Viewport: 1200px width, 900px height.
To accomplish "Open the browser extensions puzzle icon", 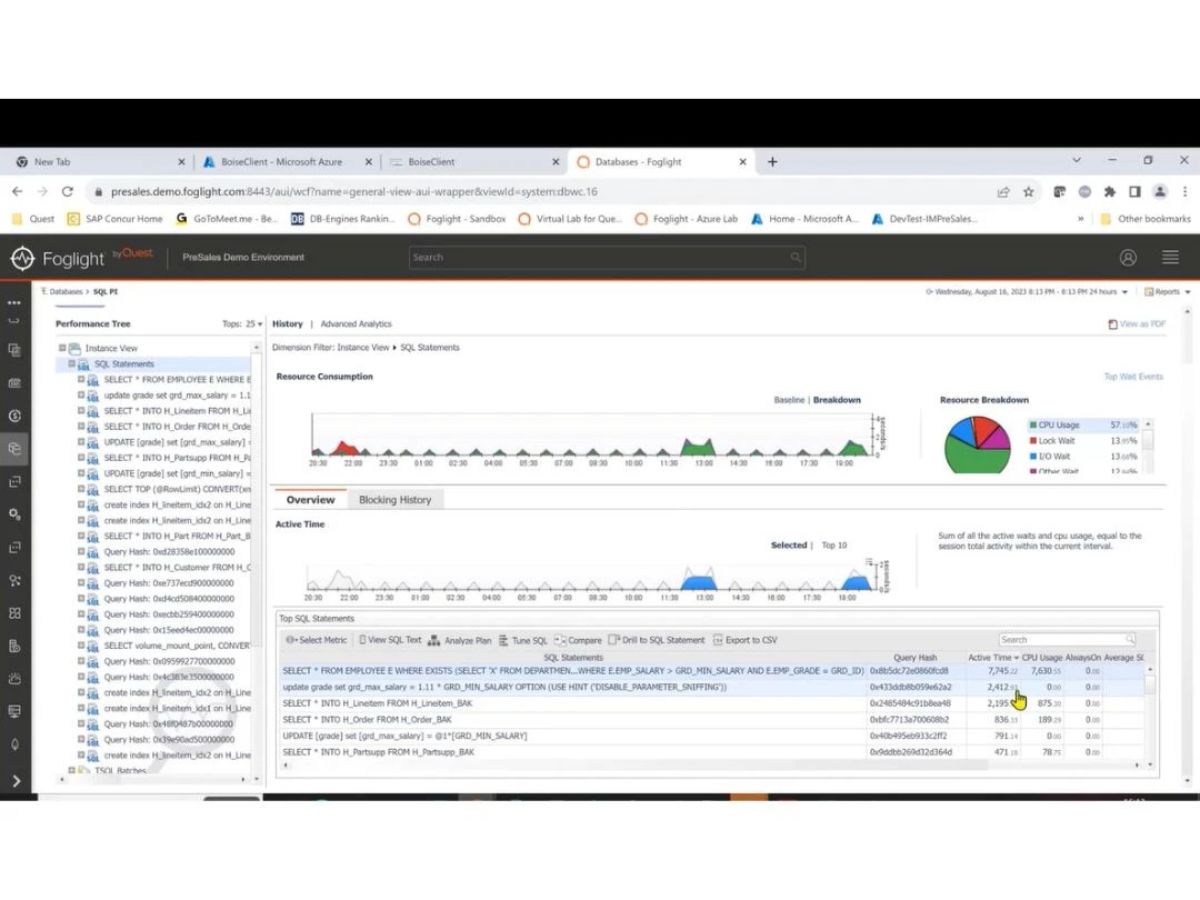I will click(x=1110, y=191).
